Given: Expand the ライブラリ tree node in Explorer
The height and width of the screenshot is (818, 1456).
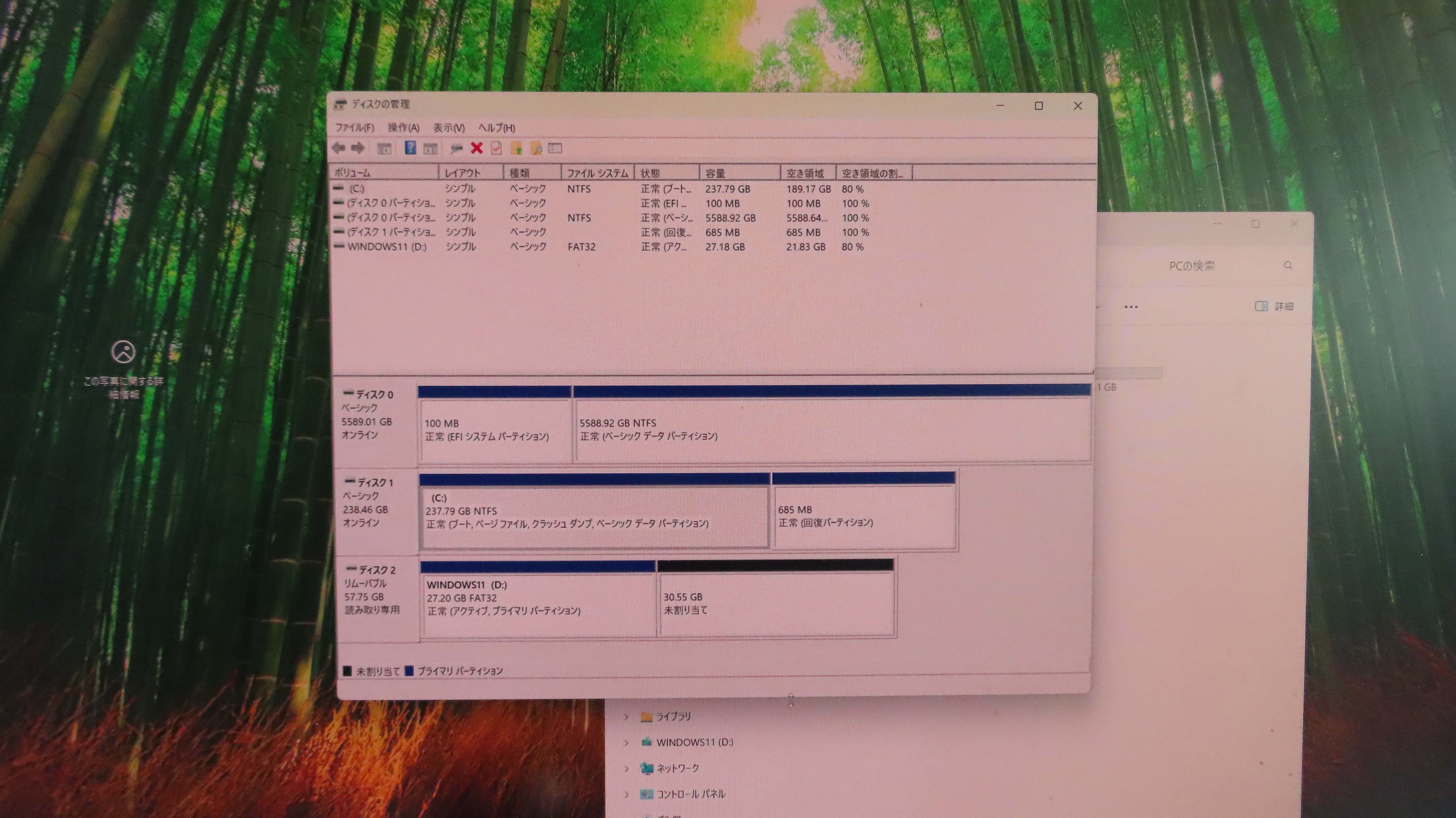Looking at the screenshot, I should [x=626, y=717].
